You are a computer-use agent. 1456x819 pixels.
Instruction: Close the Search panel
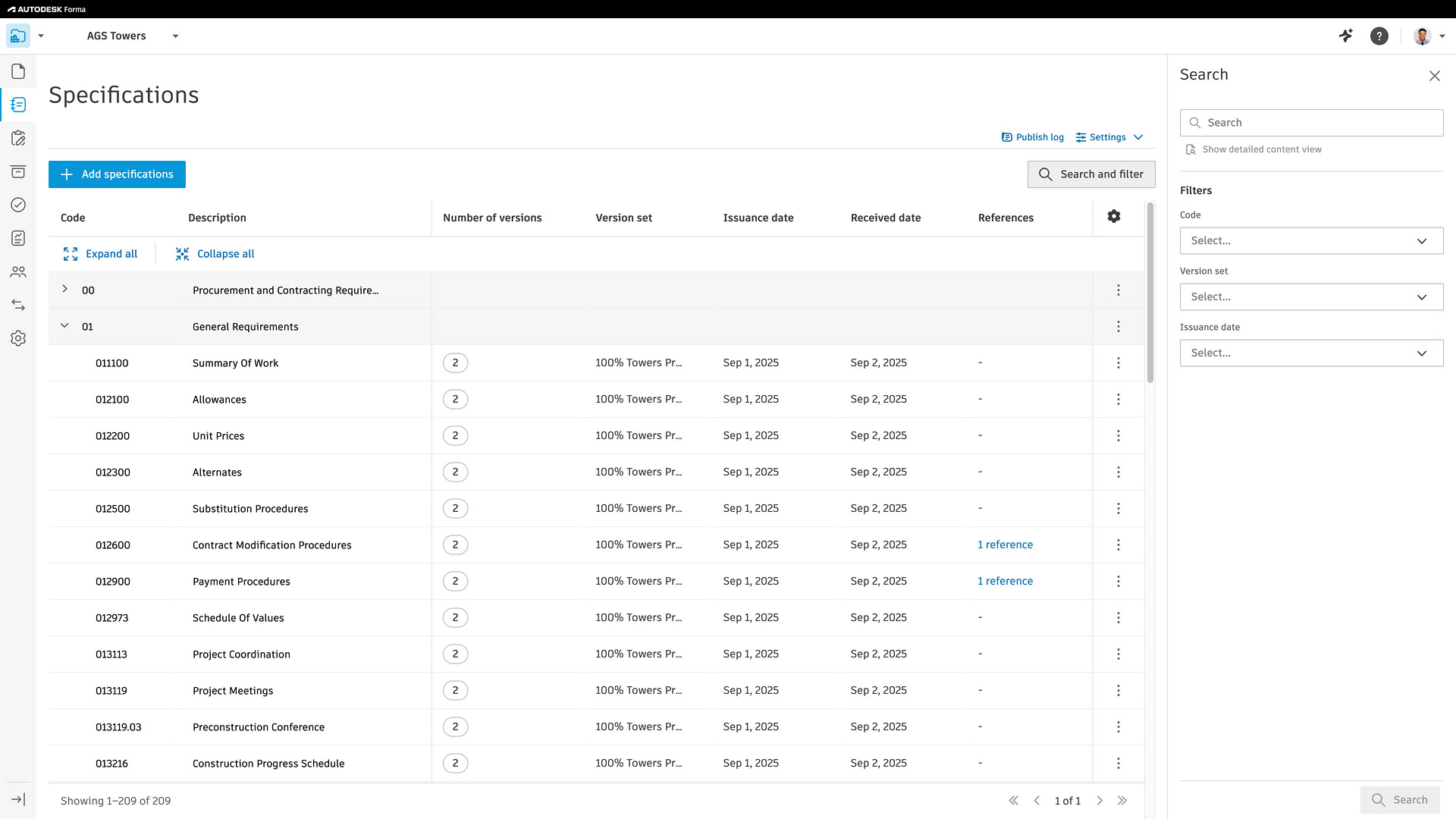[1435, 76]
